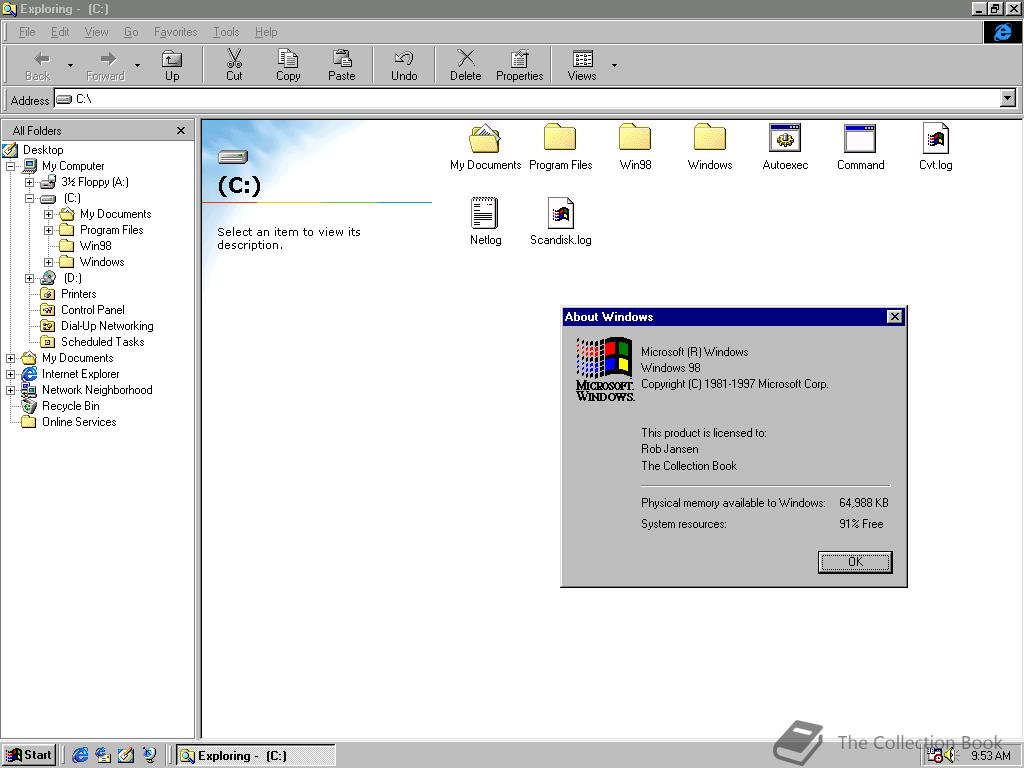Open the Forward history dropdown arrow
Screen dimensions: 1024x768
click(x=137, y=65)
